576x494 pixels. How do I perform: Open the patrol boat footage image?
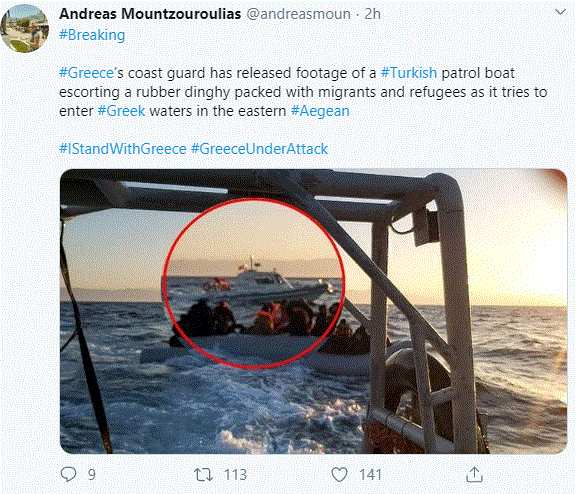(313, 311)
